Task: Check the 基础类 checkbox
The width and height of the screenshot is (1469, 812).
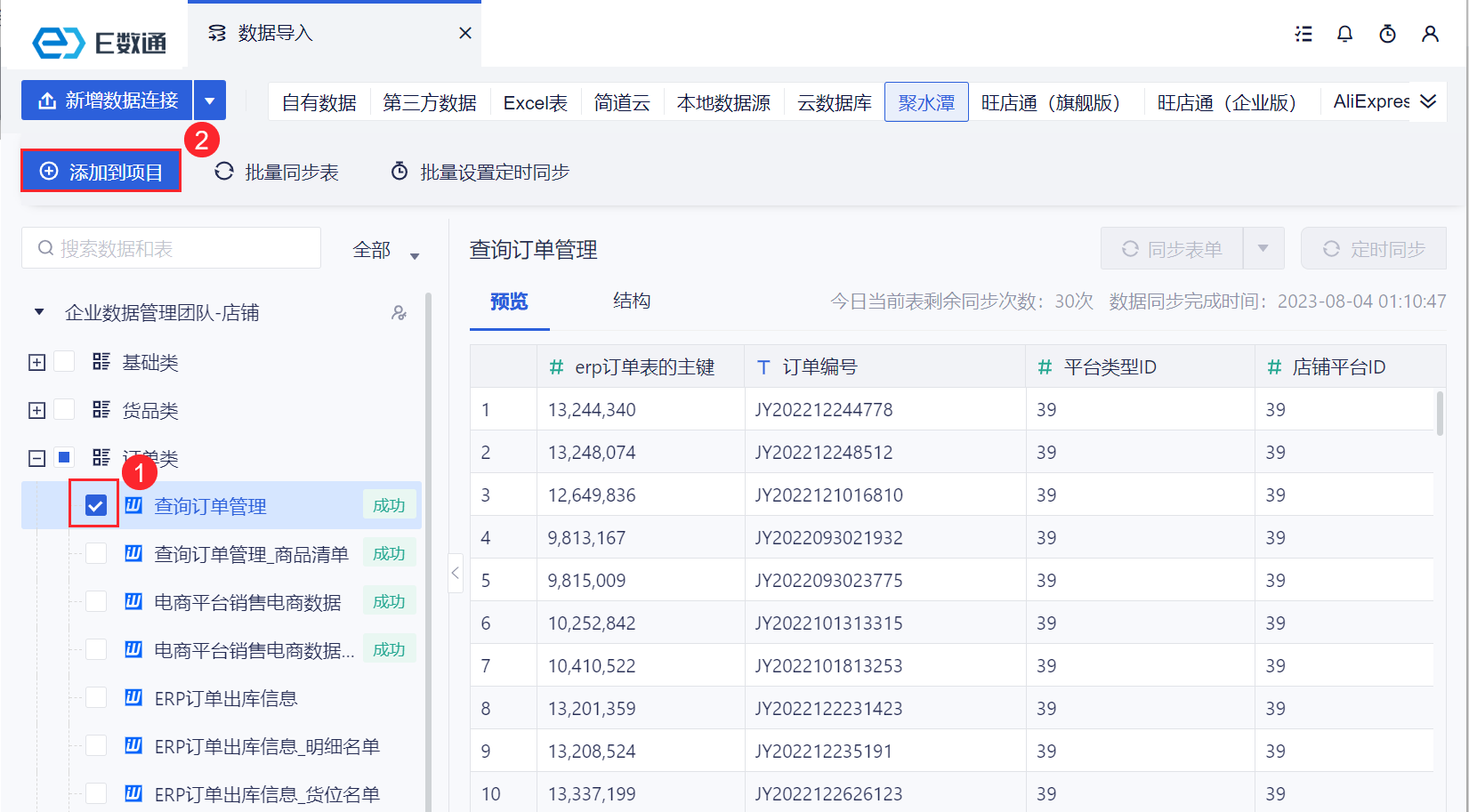Action: 64,362
